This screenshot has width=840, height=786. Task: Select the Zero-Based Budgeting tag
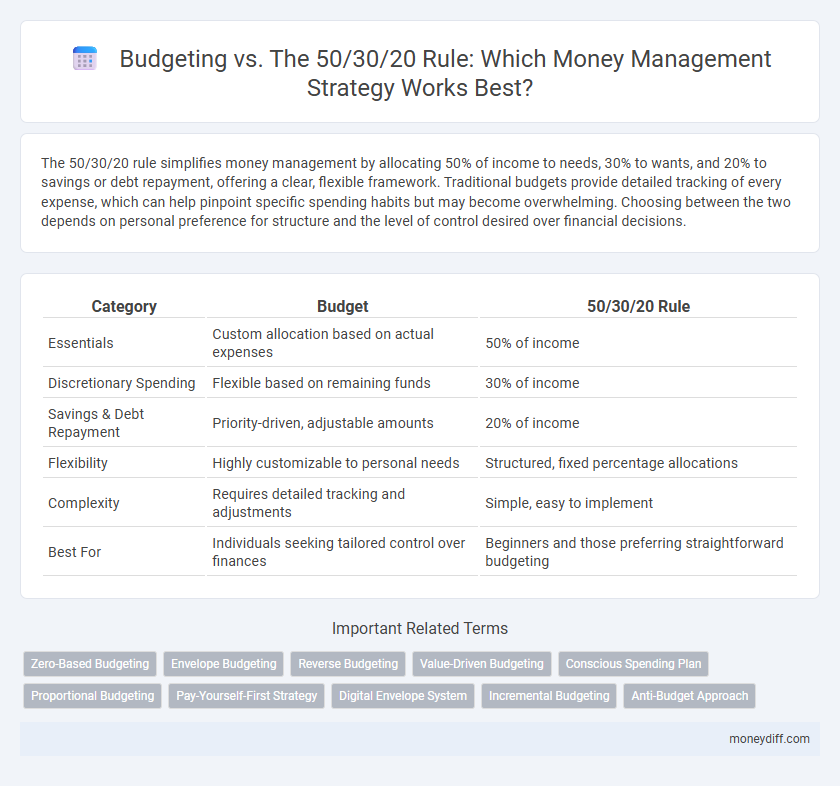coord(89,663)
